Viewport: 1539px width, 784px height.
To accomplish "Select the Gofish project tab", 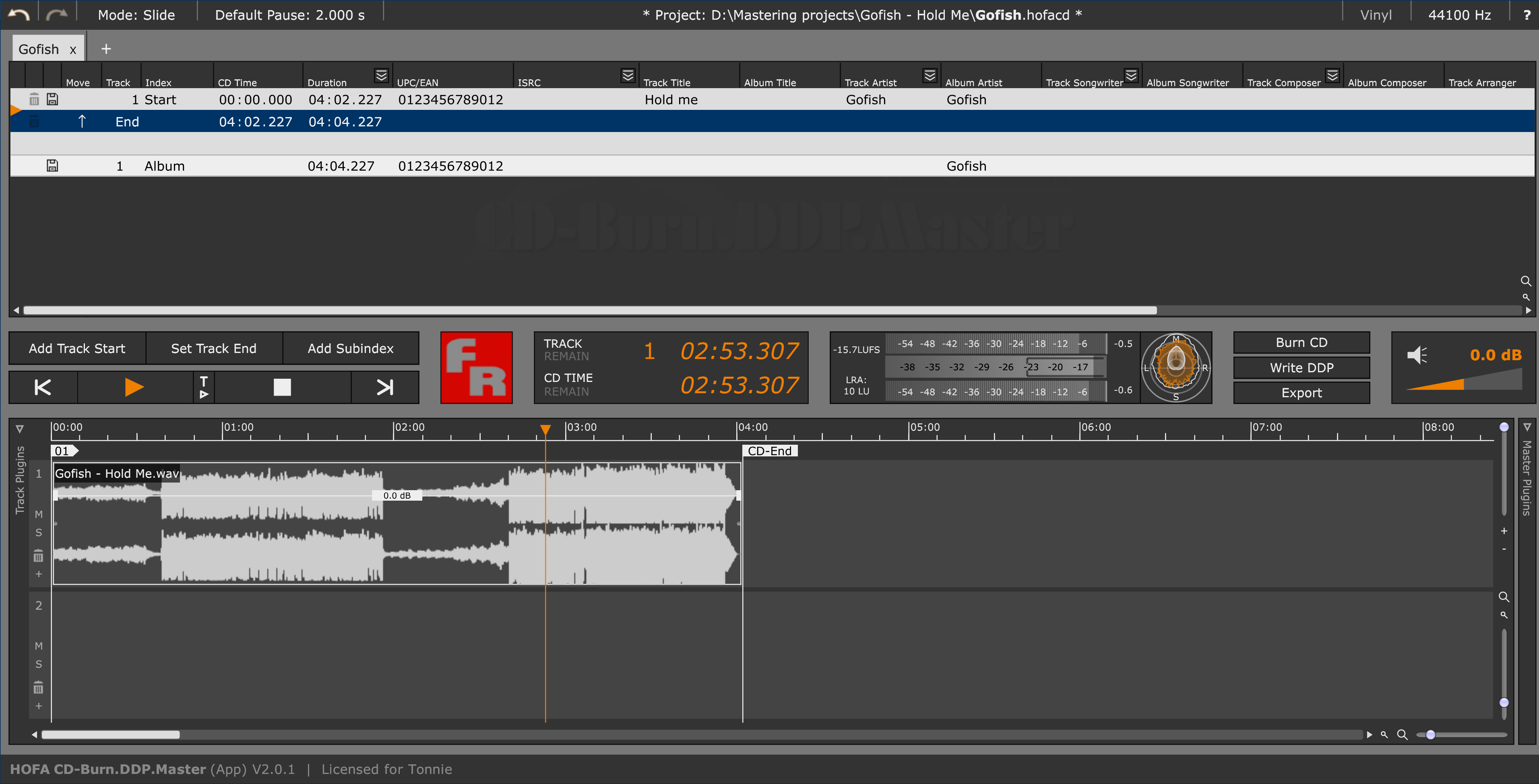I will tap(39, 49).
